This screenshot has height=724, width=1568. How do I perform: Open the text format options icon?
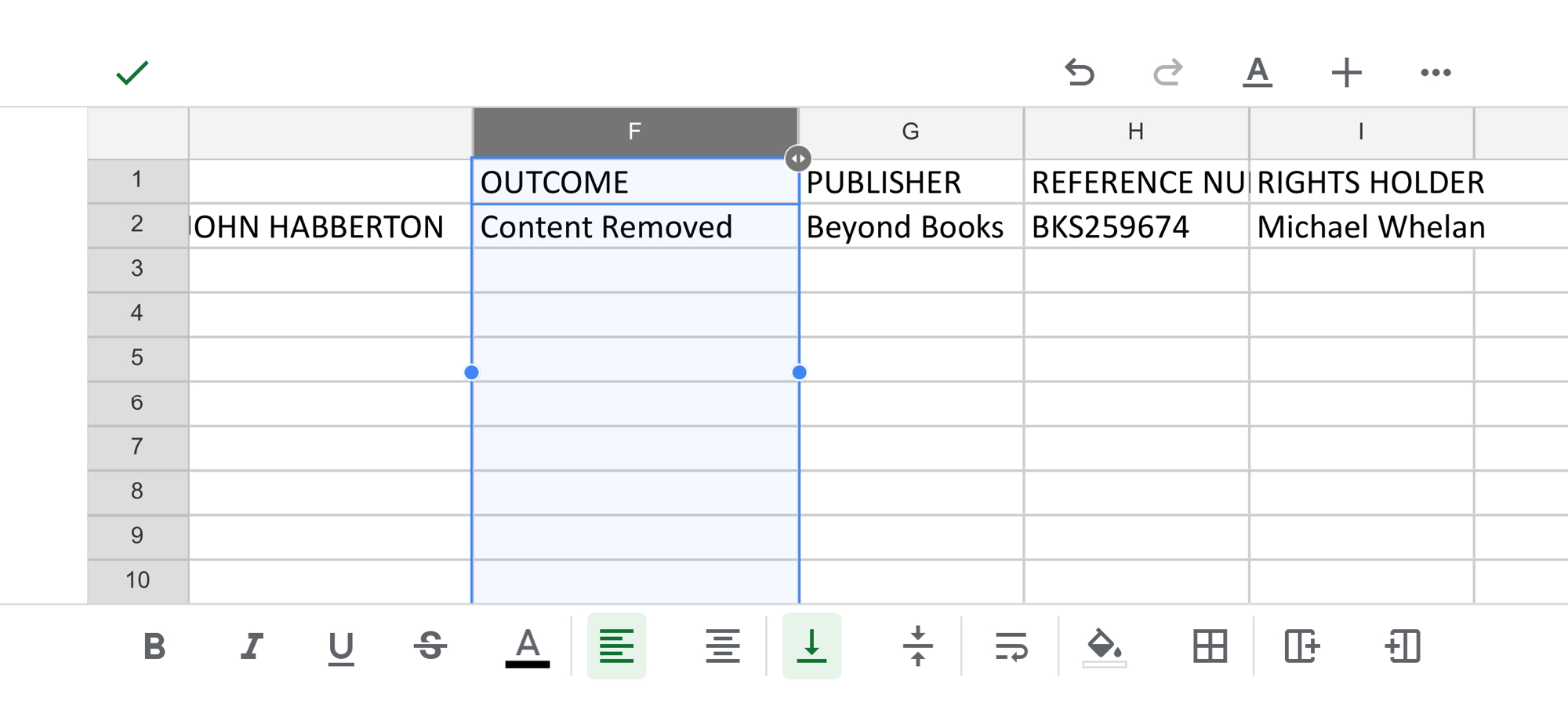1258,73
